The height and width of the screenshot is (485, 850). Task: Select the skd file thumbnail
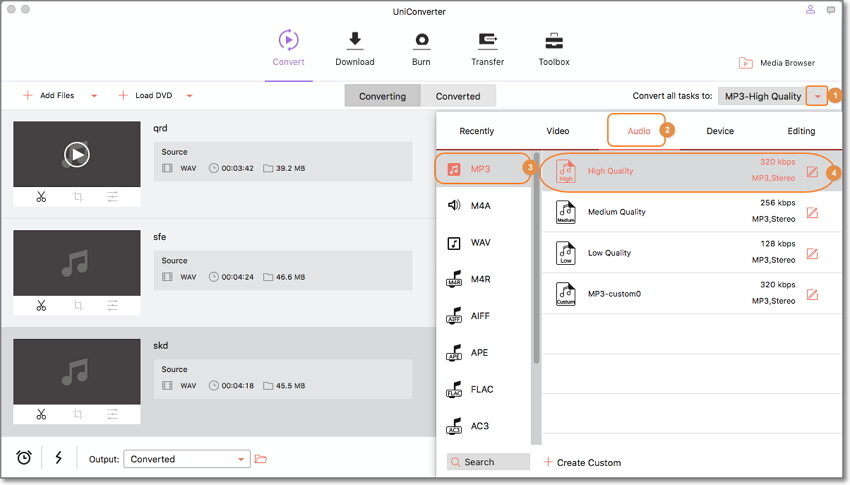point(77,372)
